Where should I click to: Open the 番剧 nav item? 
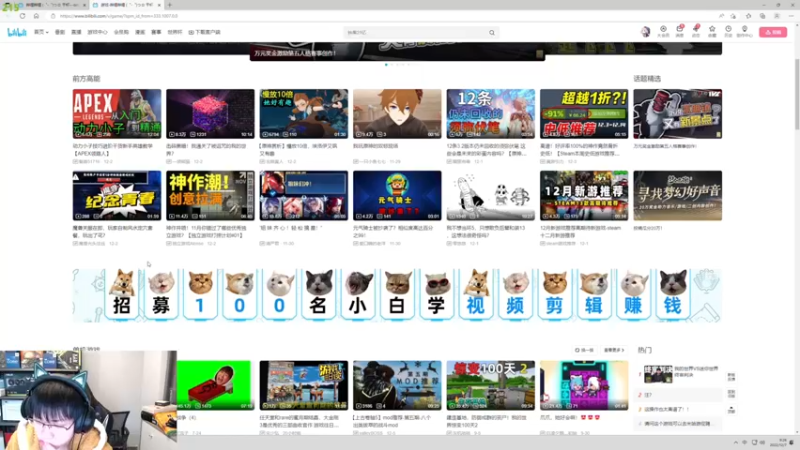click(x=60, y=32)
